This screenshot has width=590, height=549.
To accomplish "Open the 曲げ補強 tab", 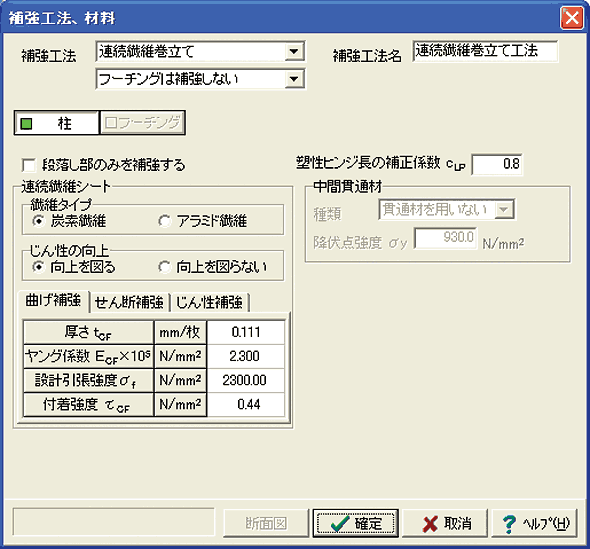I will (53, 301).
